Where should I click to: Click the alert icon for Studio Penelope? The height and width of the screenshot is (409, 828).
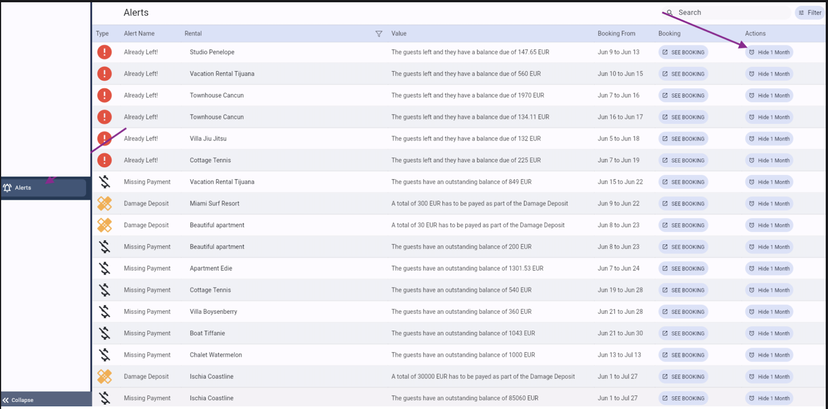(105, 52)
